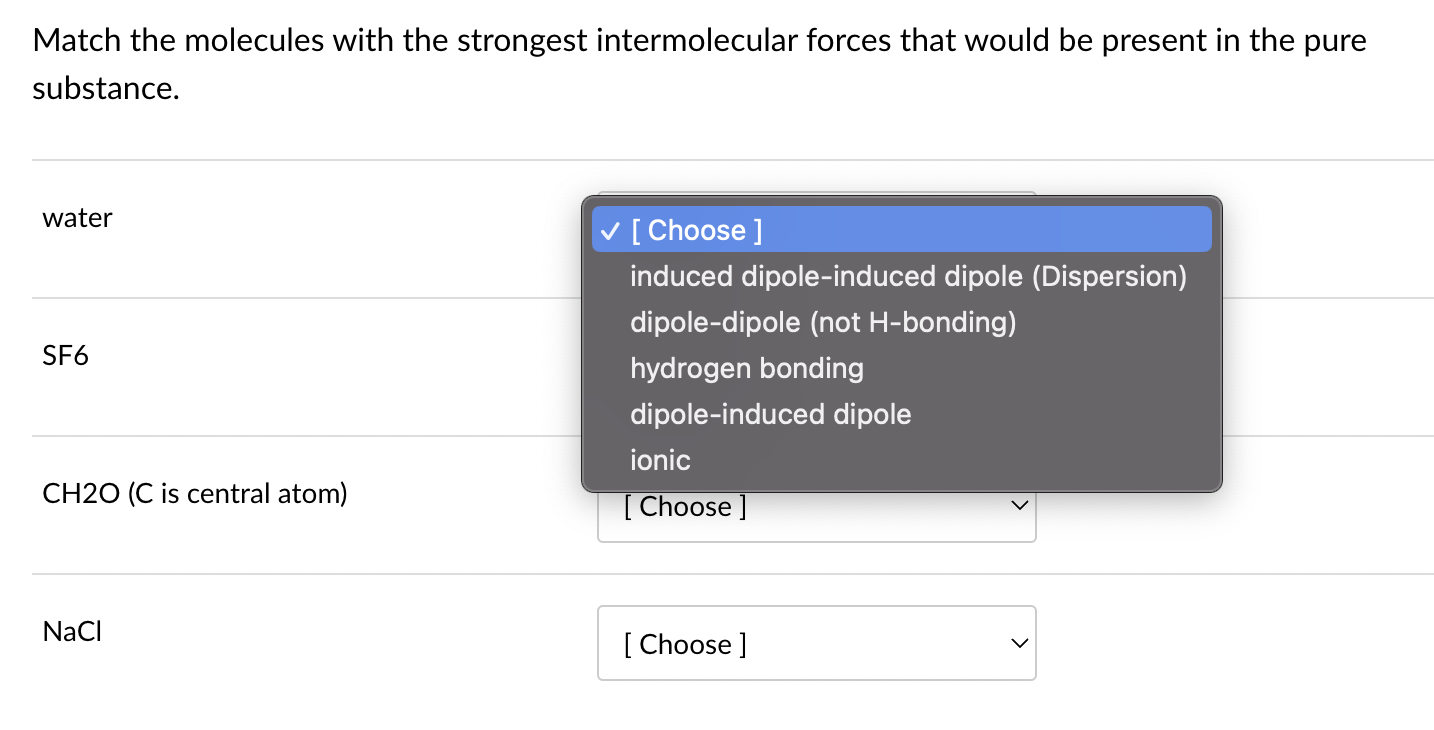Open the dropdown next to NaCl
The width and height of the screenshot is (1434, 730).
(817, 643)
